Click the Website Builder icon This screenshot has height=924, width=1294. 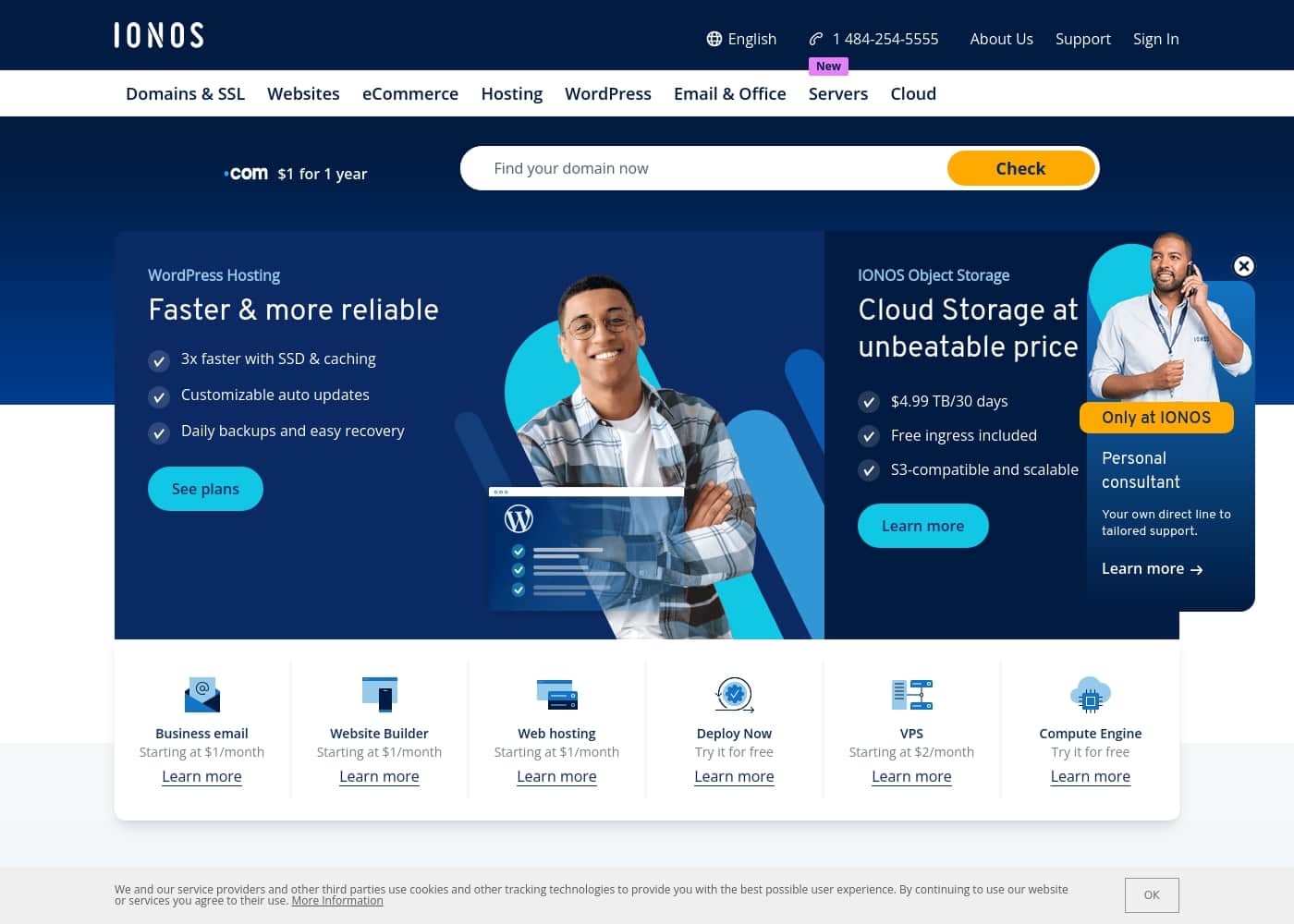(x=379, y=694)
